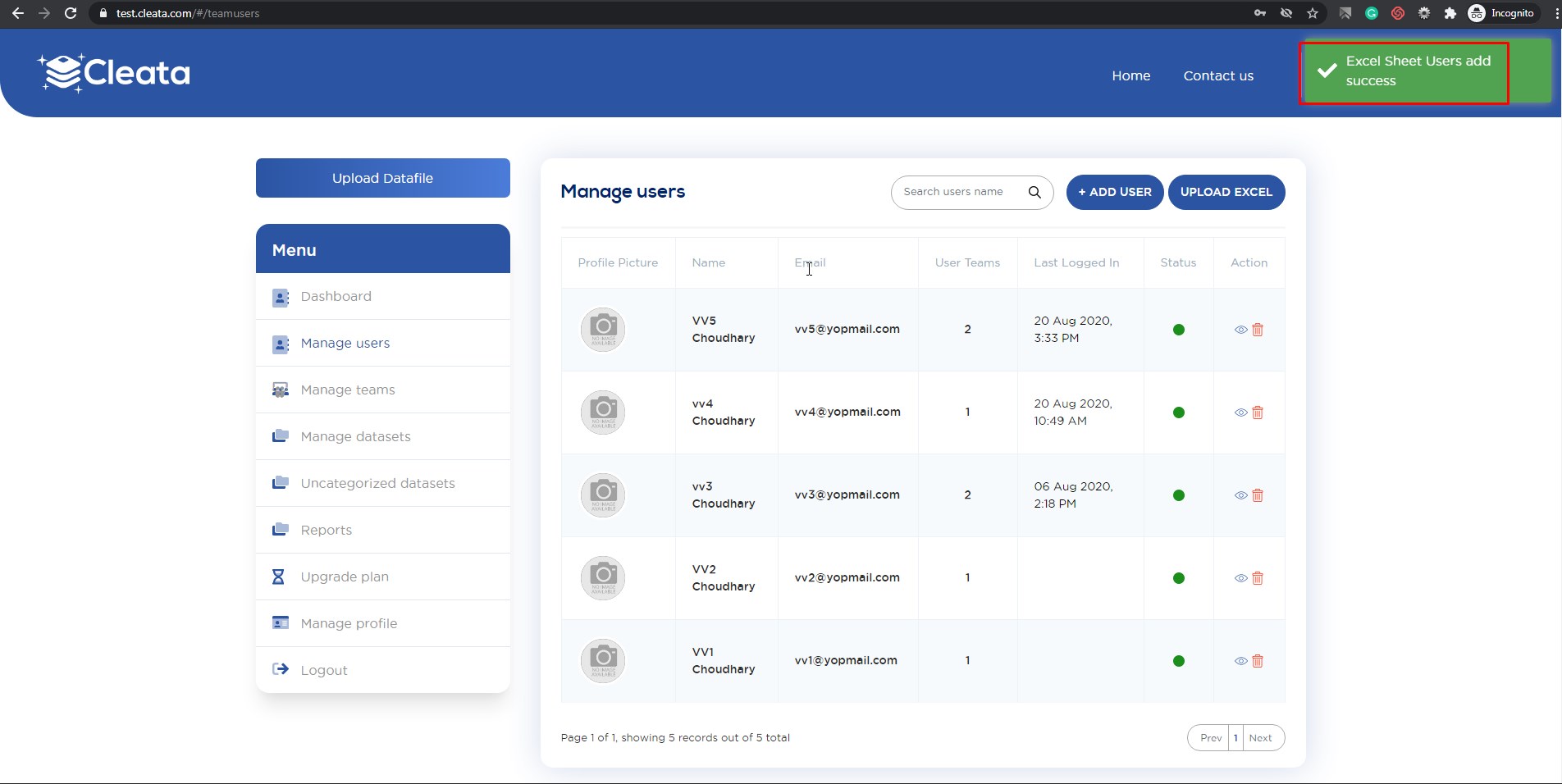Click the browser forward arrow

(44, 13)
